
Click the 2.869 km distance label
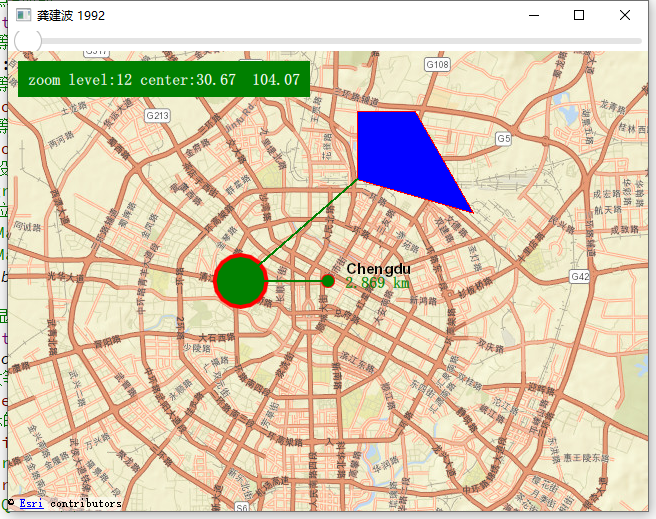click(378, 283)
